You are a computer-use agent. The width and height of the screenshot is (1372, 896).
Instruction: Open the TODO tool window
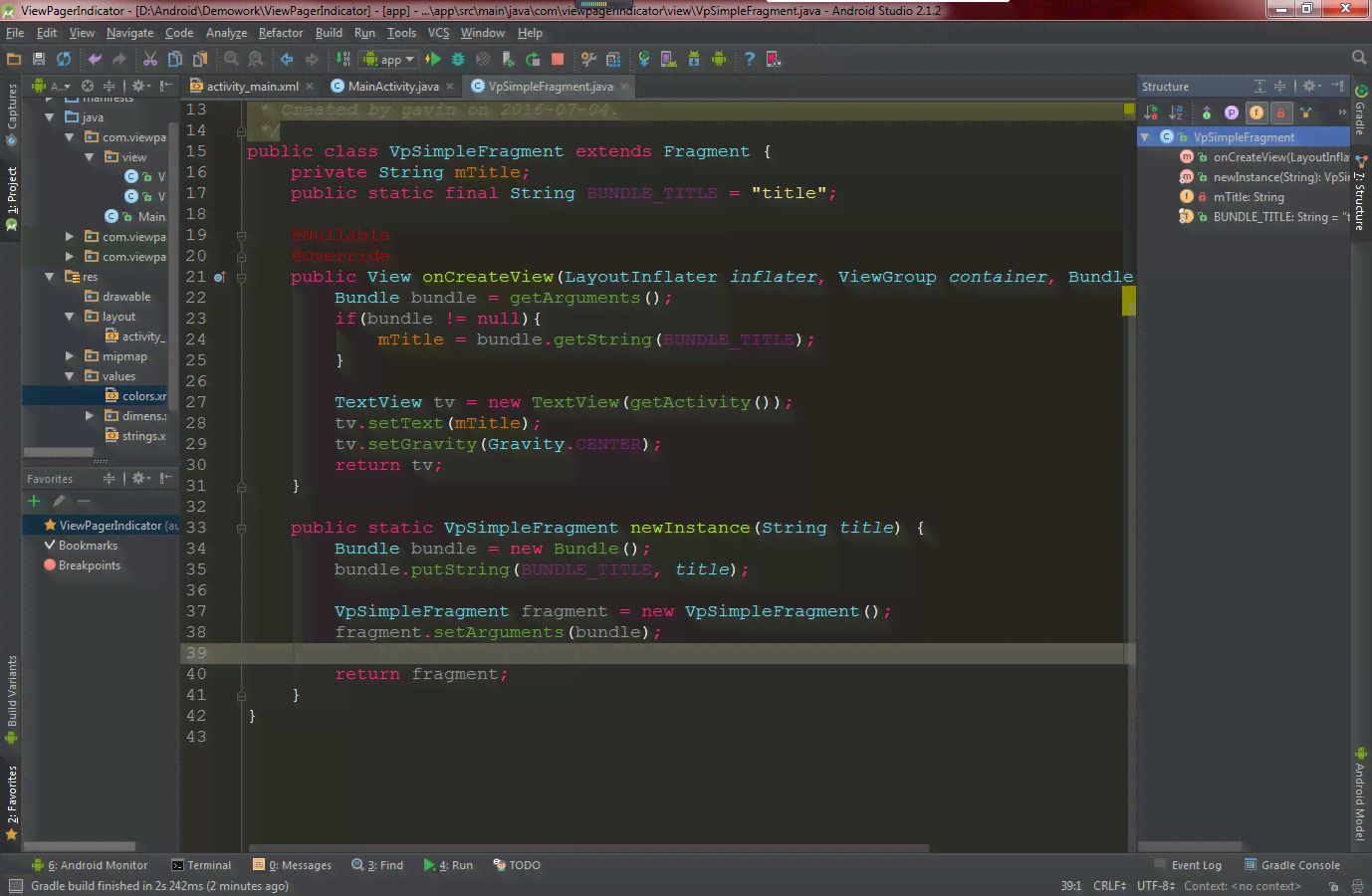pyautogui.click(x=517, y=865)
